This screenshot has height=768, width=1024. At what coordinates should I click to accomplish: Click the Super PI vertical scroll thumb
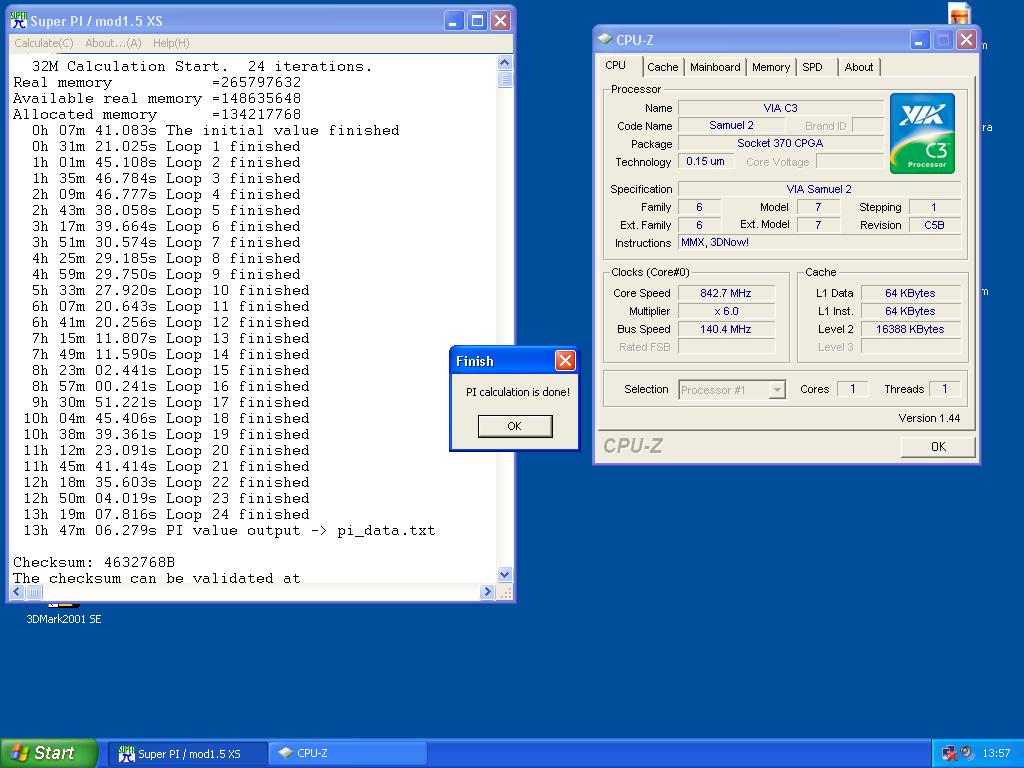505,80
